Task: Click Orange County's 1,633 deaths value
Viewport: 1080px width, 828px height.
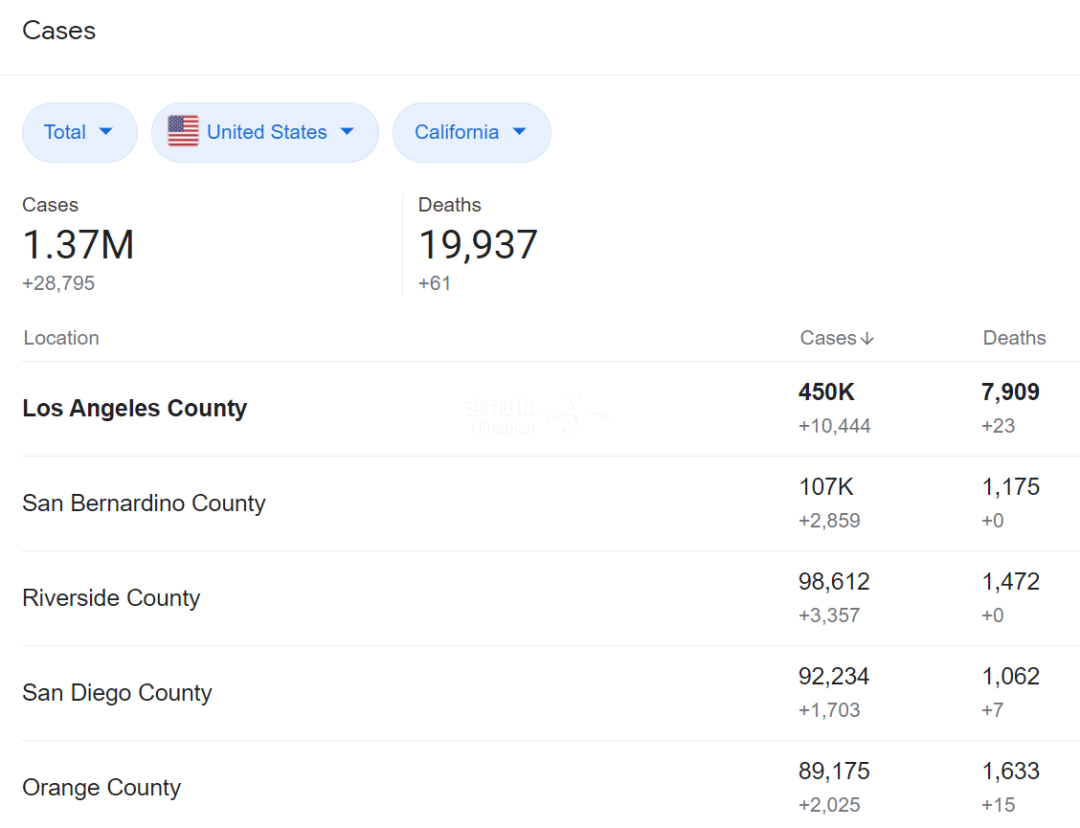Action: pyautogui.click(x=1010, y=772)
